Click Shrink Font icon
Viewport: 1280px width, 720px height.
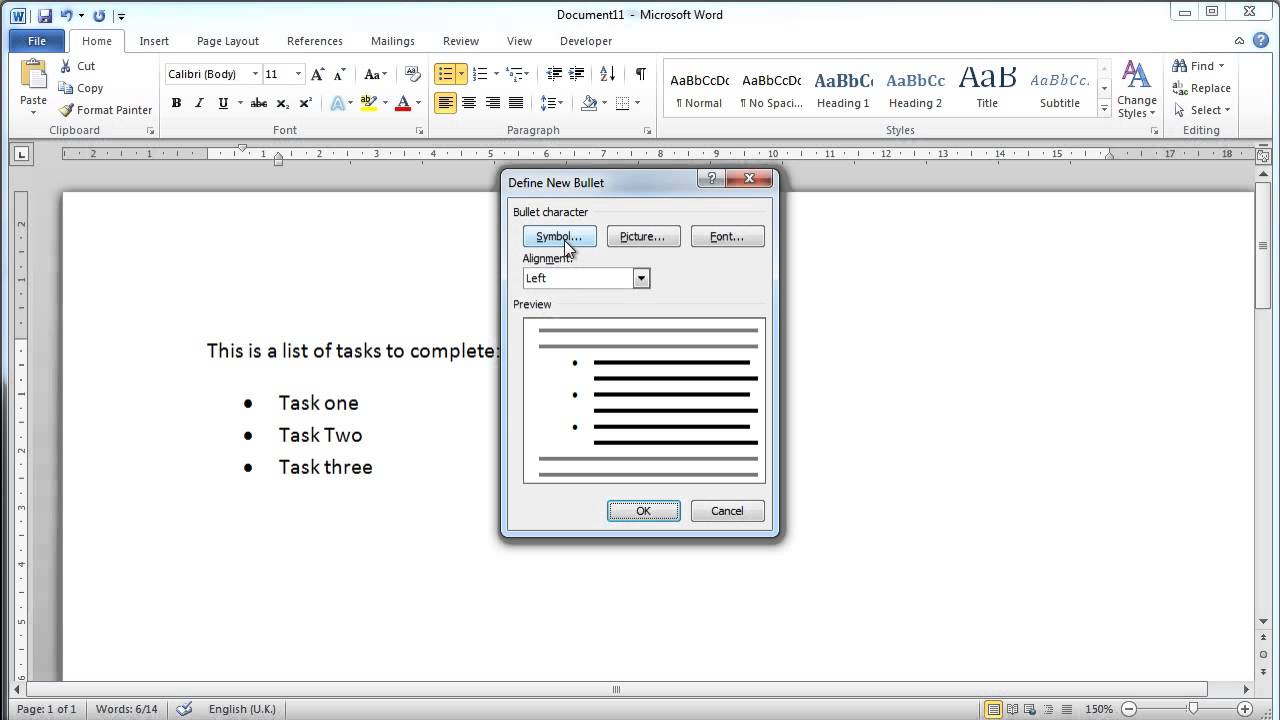point(338,74)
